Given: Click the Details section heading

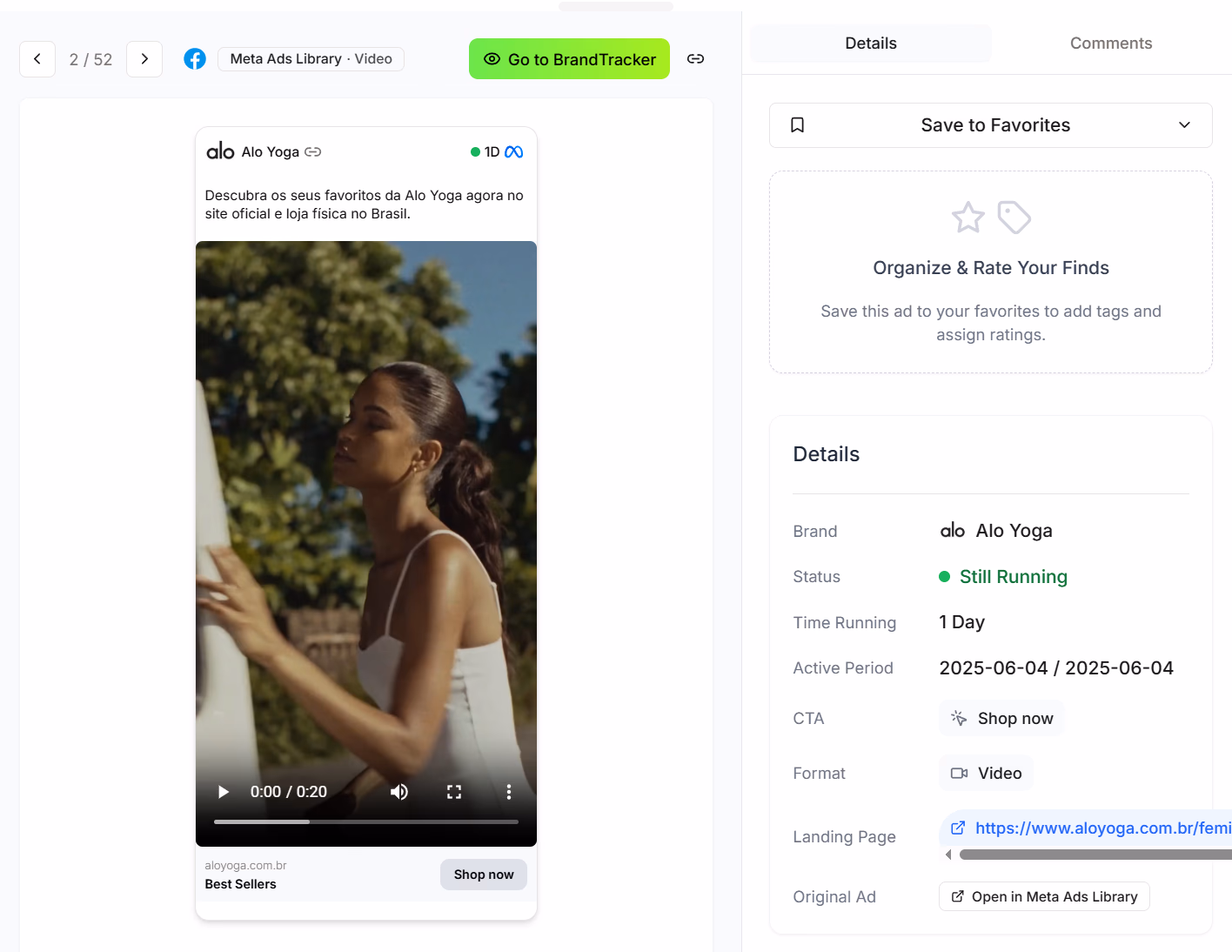Looking at the screenshot, I should 826,454.
